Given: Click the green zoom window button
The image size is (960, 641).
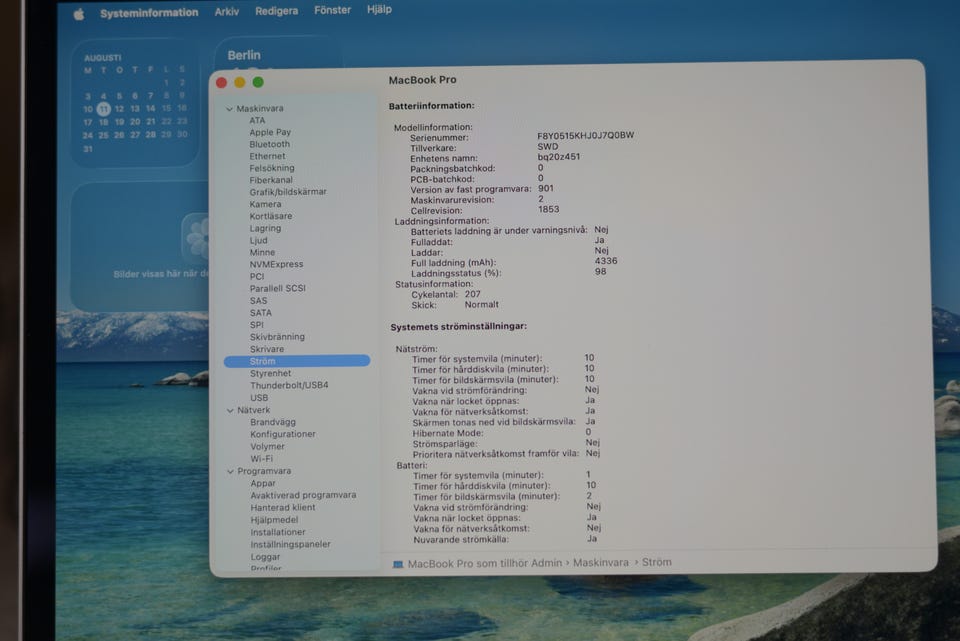Looking at the screenshot, I should [258, 82].
